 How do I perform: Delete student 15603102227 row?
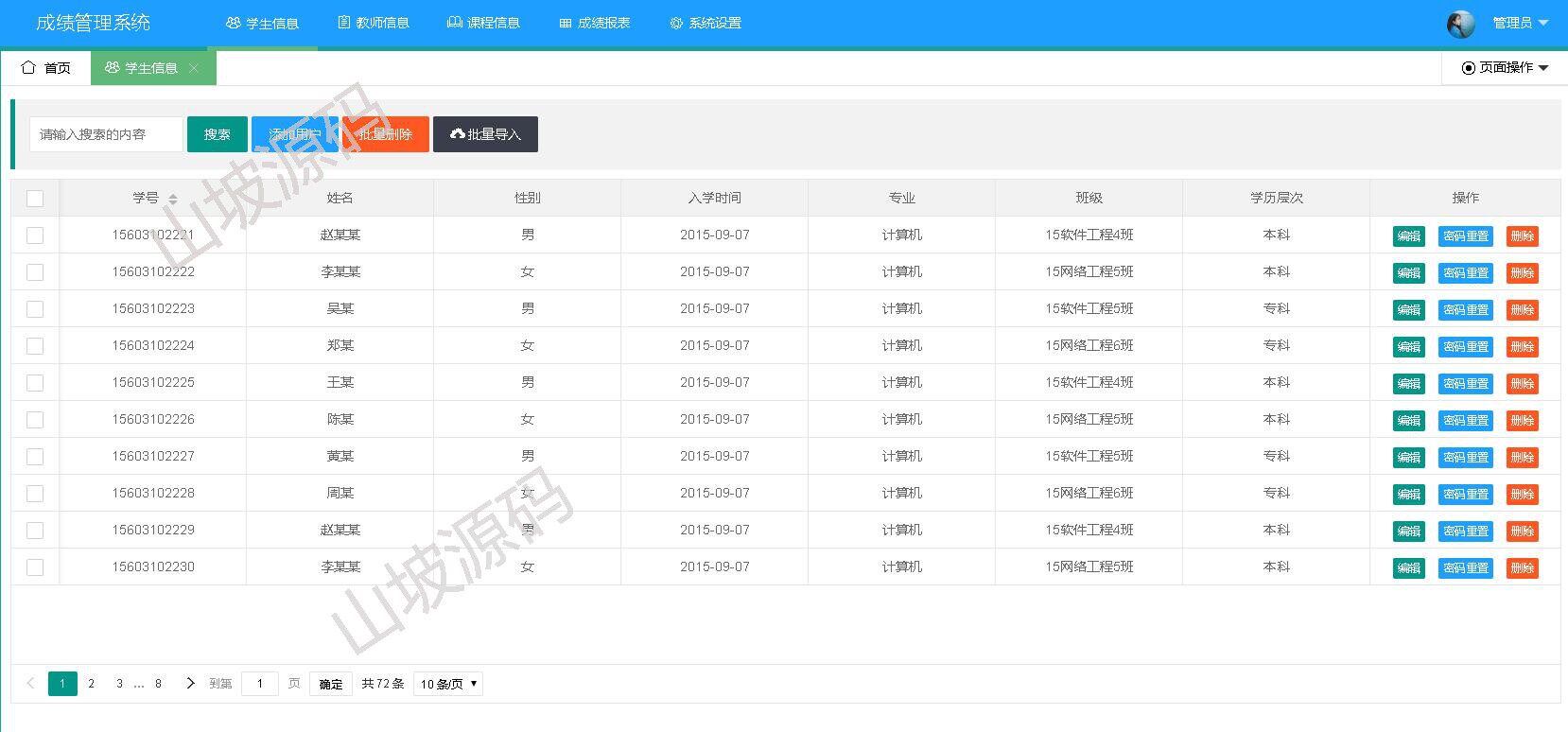1523,458
